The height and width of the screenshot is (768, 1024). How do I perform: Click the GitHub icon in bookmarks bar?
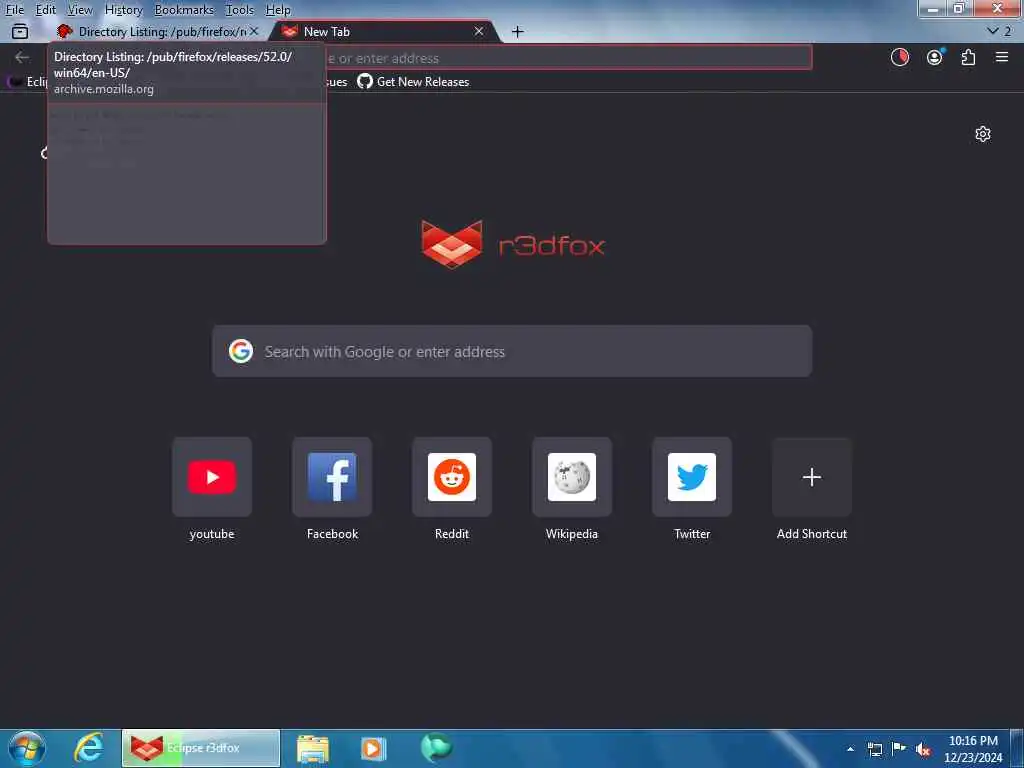click(365, 82)
